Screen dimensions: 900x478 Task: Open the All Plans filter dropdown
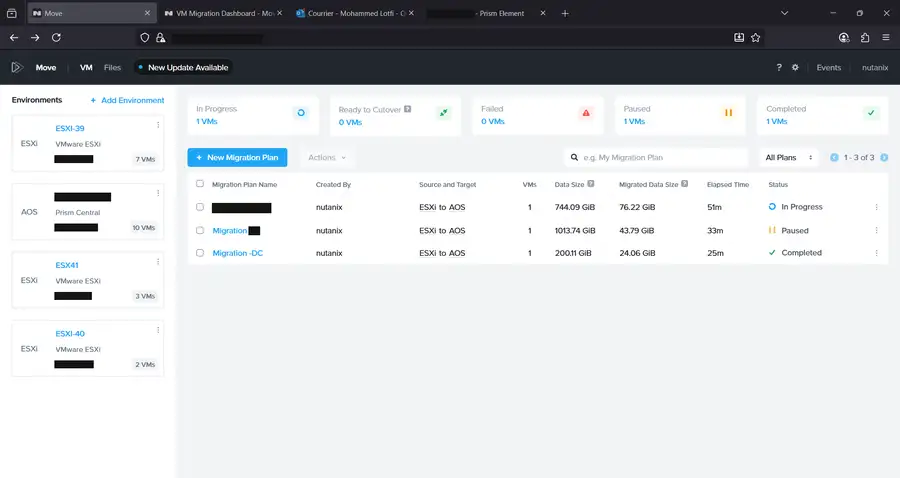coord(789,157)
